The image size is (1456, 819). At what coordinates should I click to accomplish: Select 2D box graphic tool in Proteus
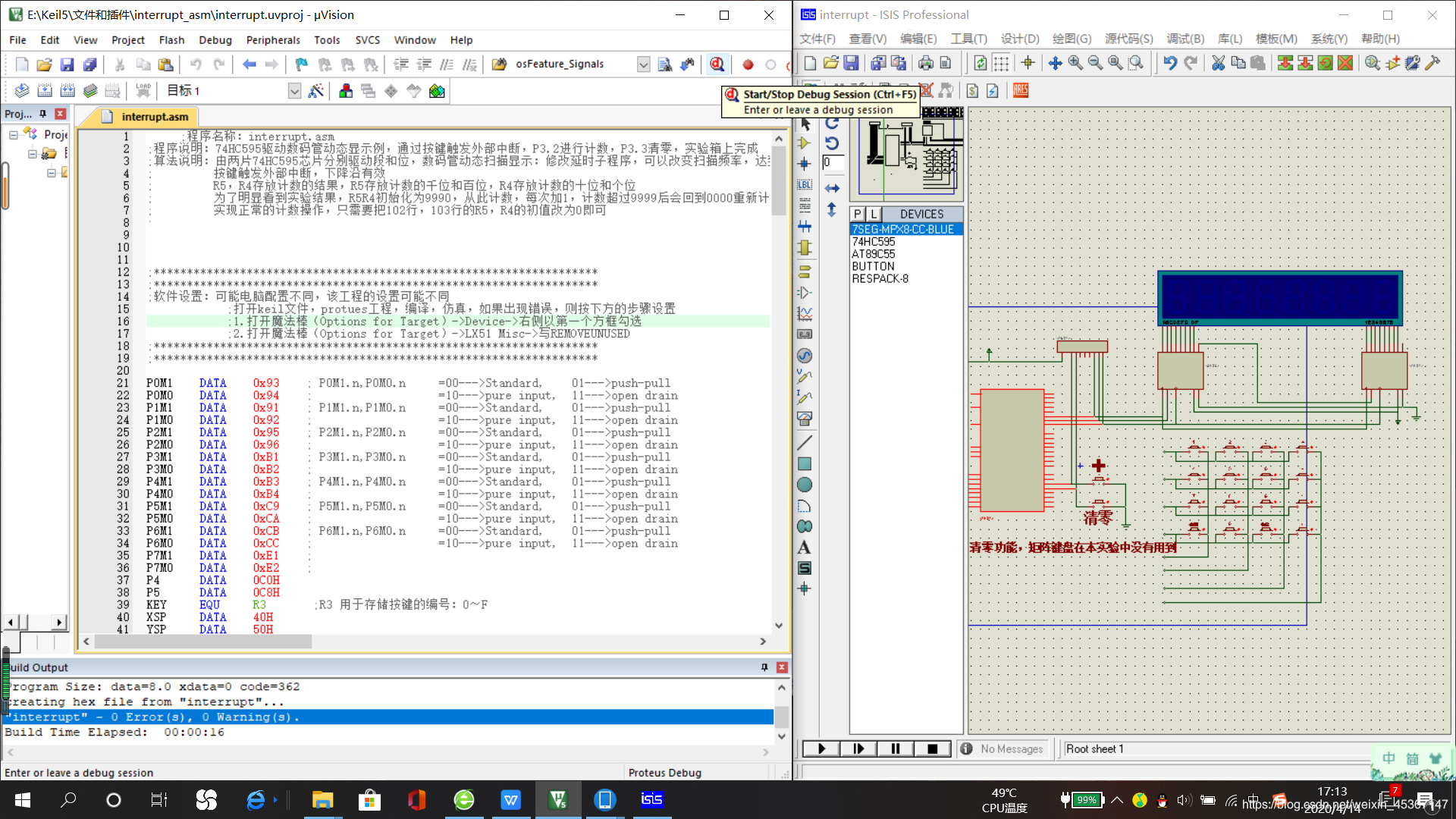(x=805, y=464)
